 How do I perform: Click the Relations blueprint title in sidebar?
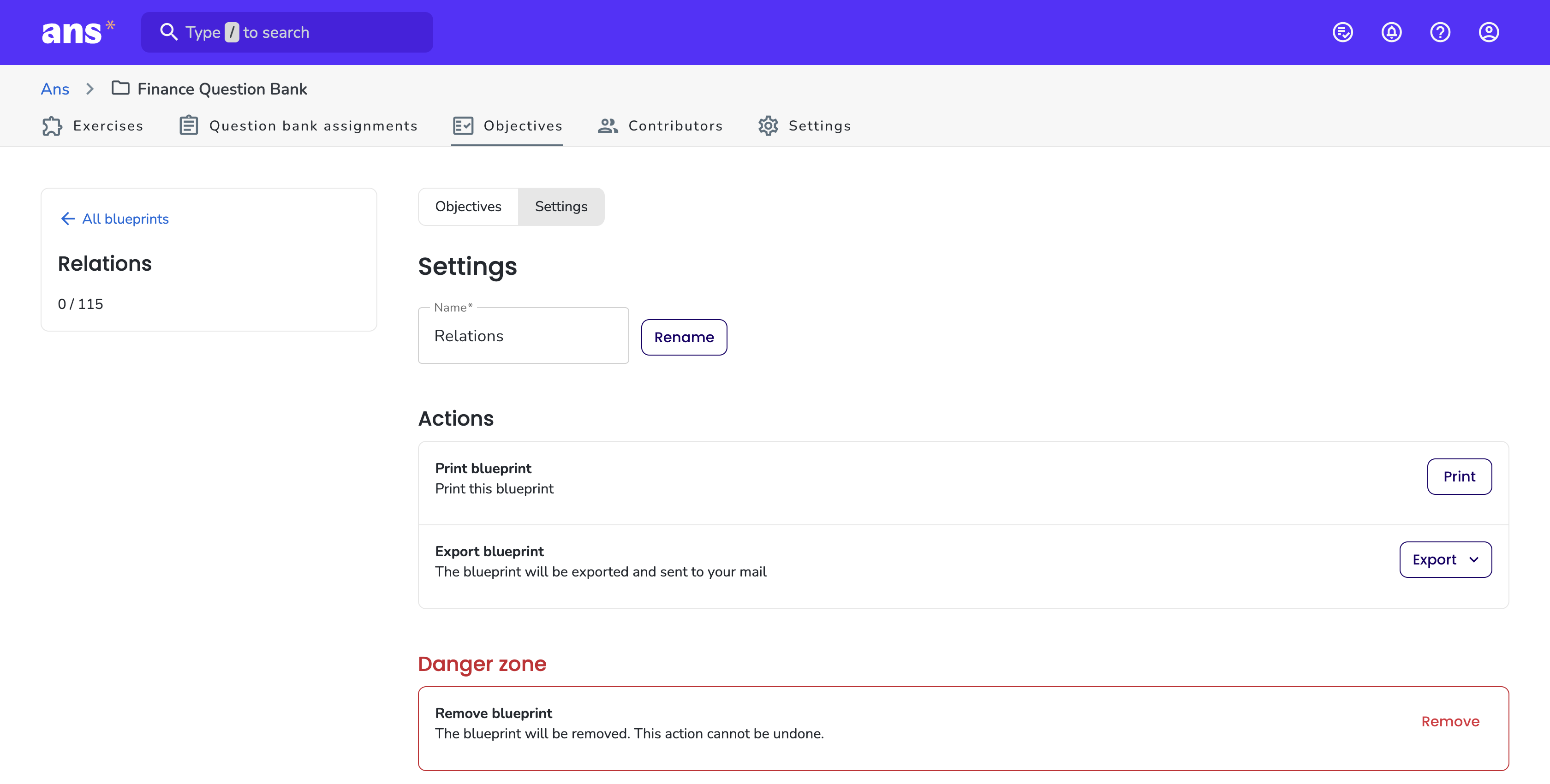pos(105,264)
